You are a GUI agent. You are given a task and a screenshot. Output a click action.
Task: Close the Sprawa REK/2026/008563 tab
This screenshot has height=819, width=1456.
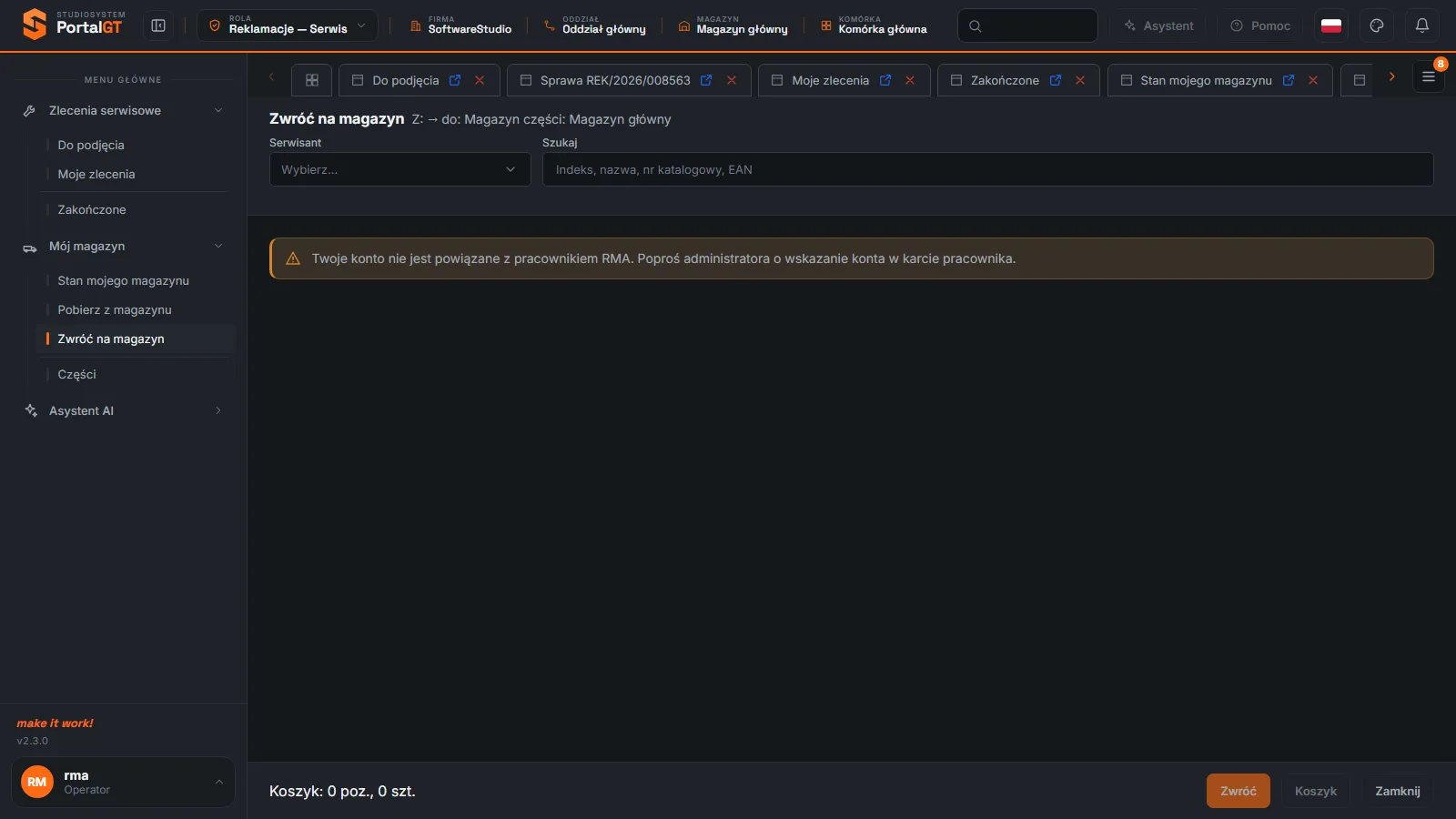coord(732,80)
